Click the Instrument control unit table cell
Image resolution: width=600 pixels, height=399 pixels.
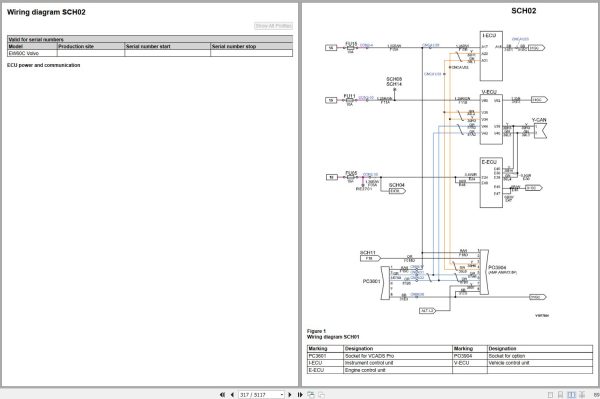398,363
